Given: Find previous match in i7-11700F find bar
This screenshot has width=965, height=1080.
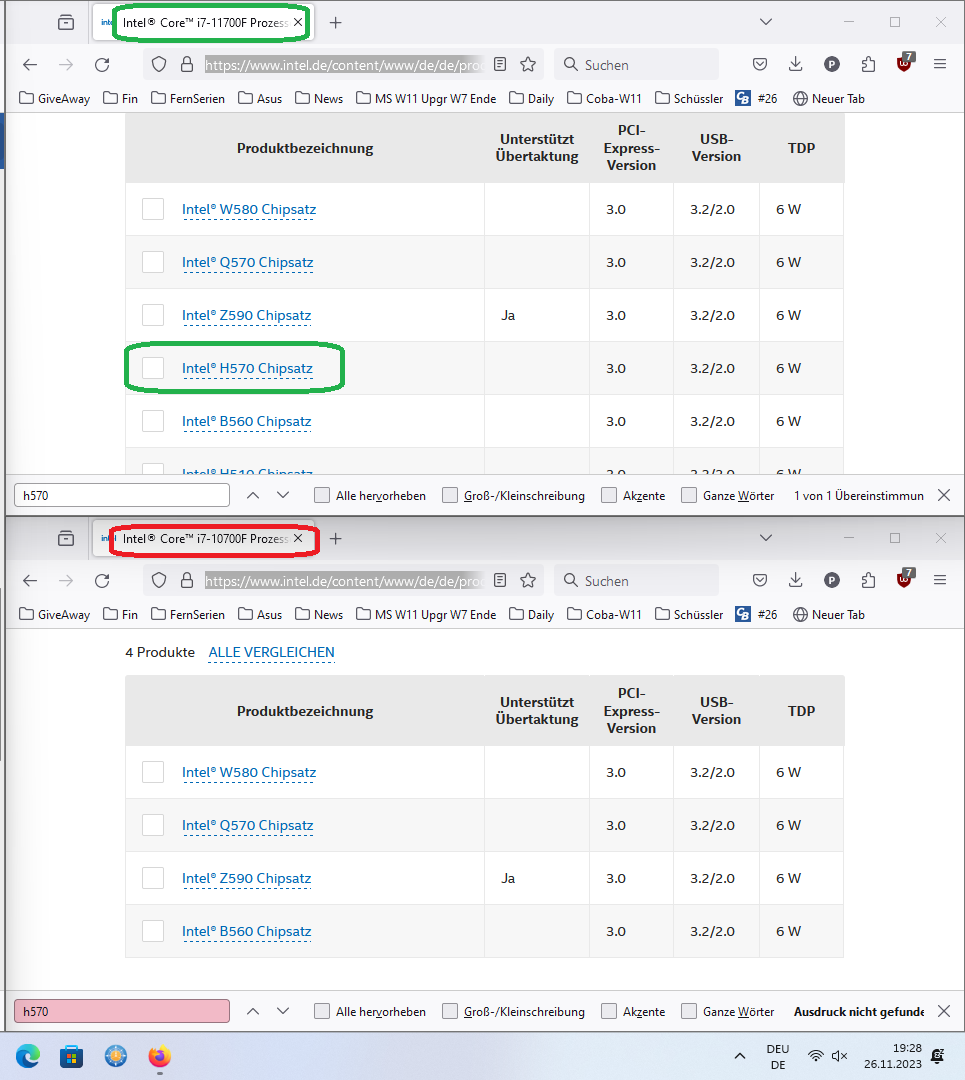Looking at the screenshot, I should pos(253,495).
